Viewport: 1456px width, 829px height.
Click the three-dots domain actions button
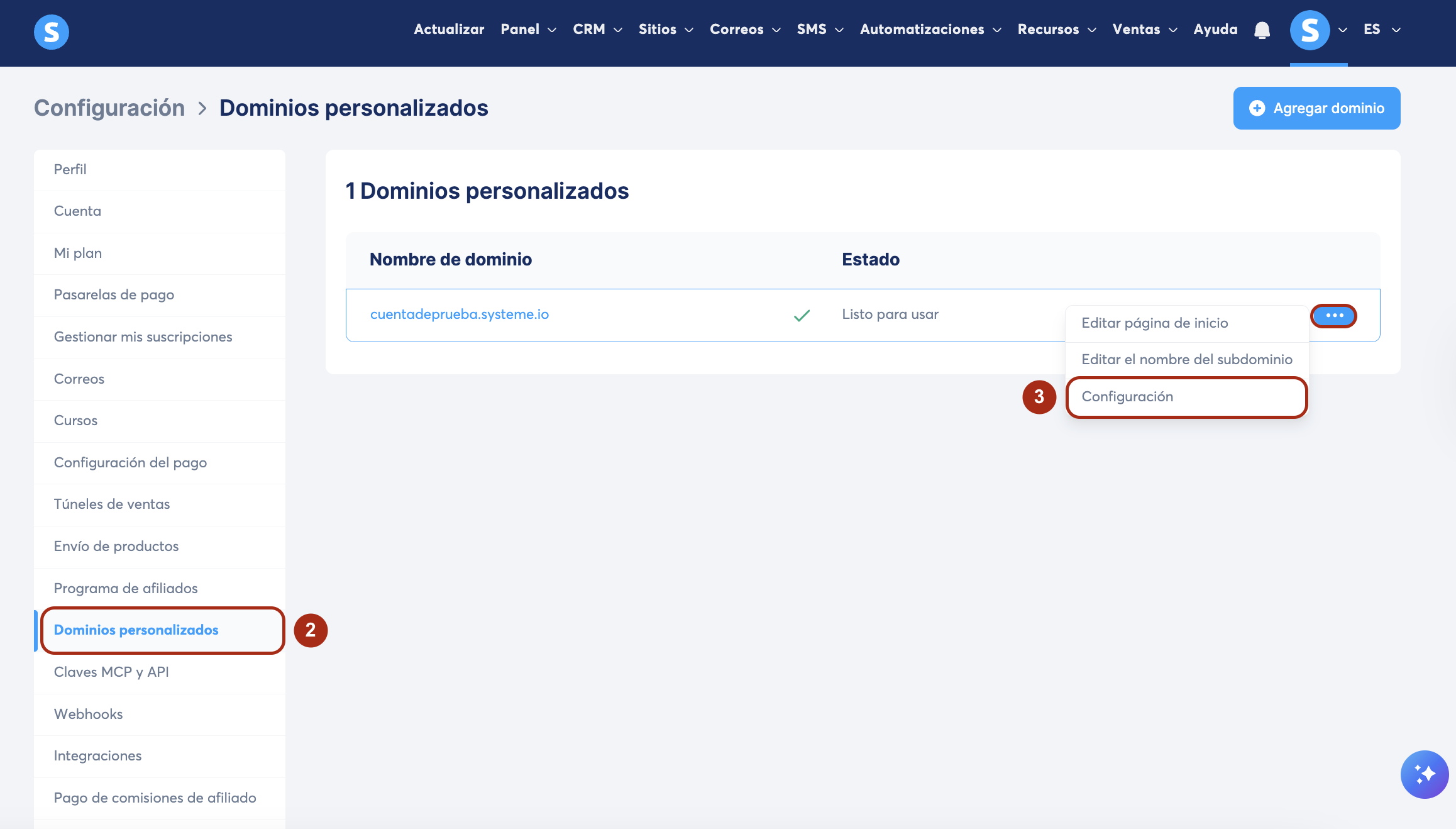tap(1334, 315)
